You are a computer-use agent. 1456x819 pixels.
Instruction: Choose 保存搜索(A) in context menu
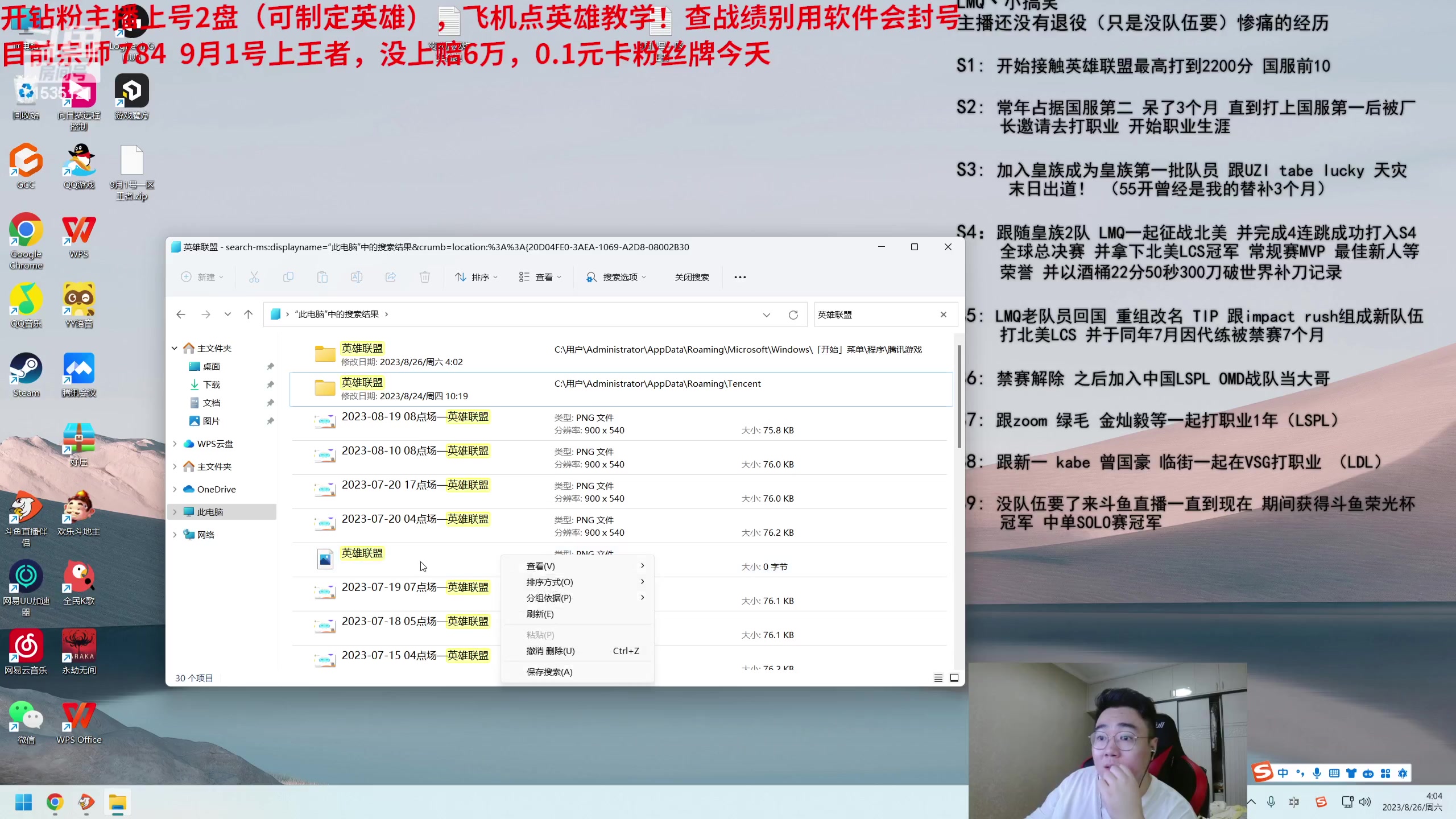[578, 672]
